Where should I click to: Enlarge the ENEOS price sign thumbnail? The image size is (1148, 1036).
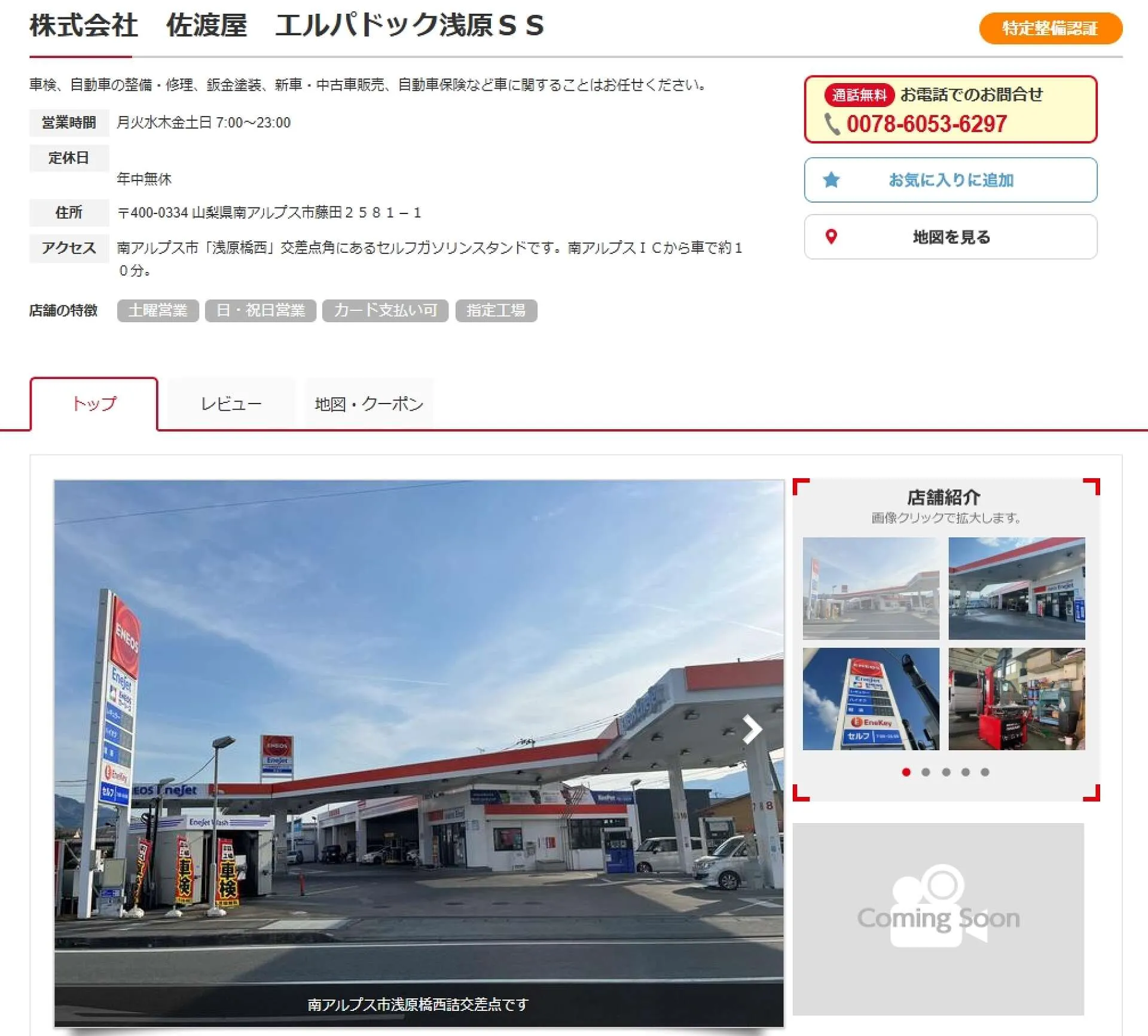(x=871, y=699)
